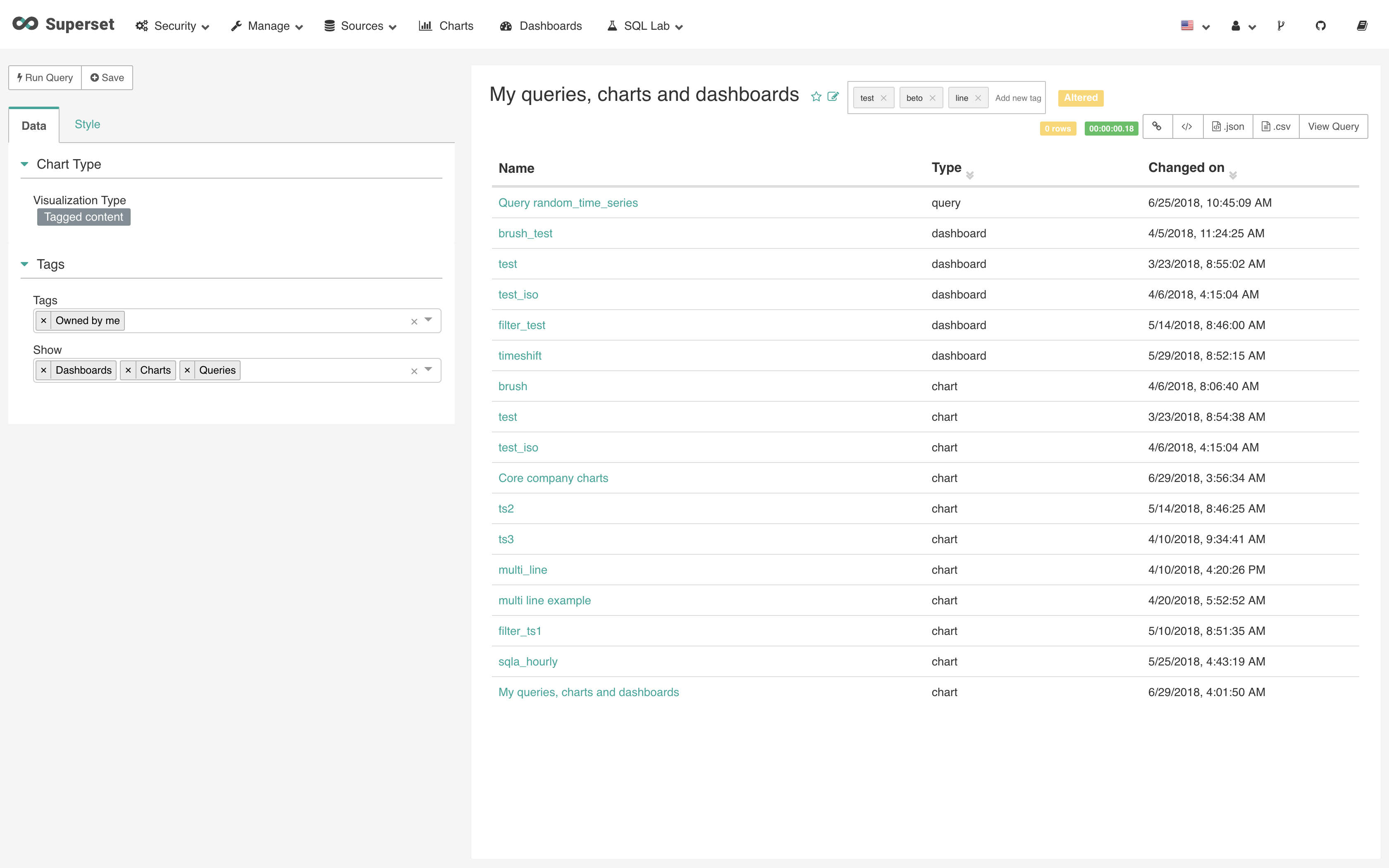
Task: Export results as .json
Action: click(x=1228, y=126)
